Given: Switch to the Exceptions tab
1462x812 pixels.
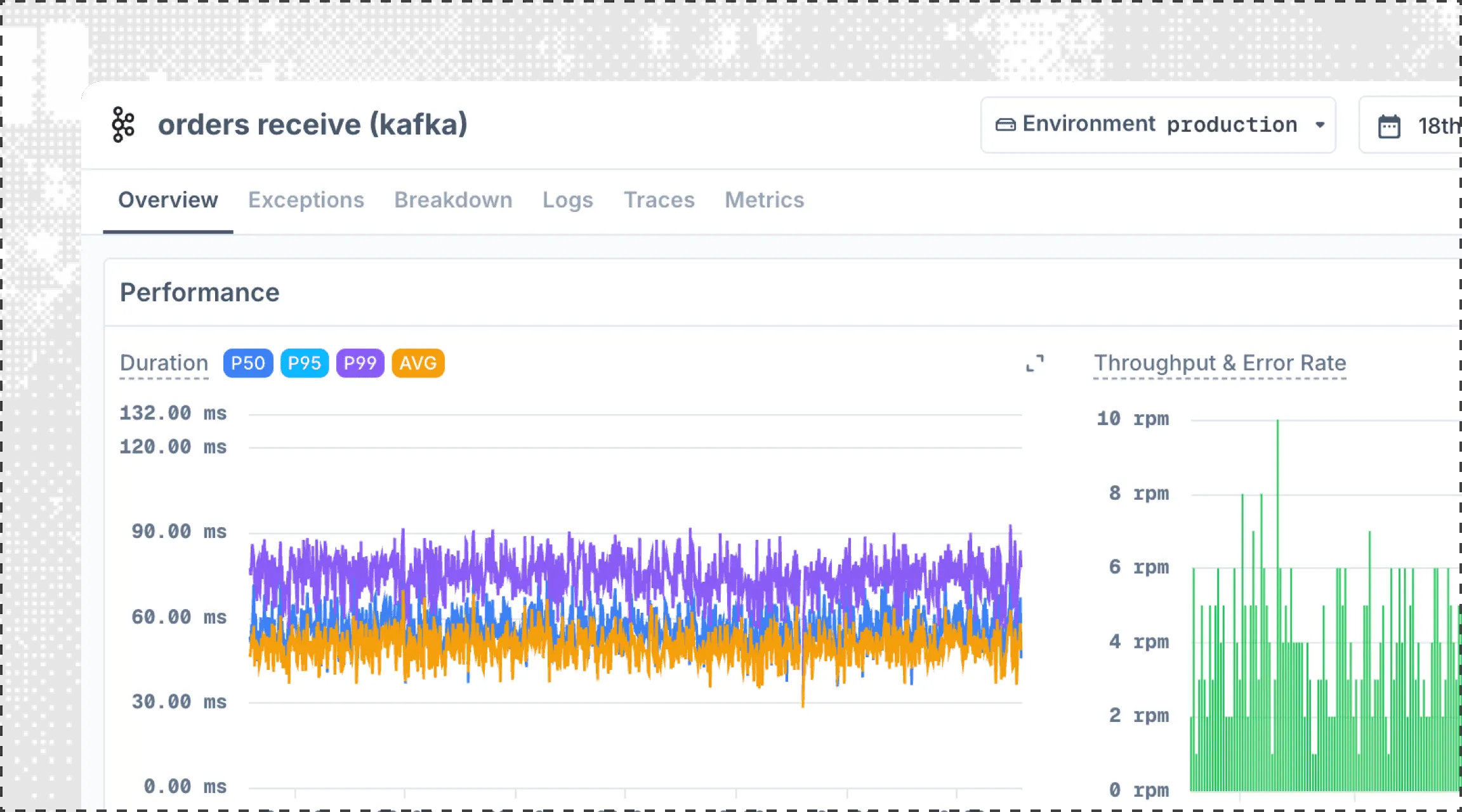Looking at the screenshot, I should coord(306,200).
